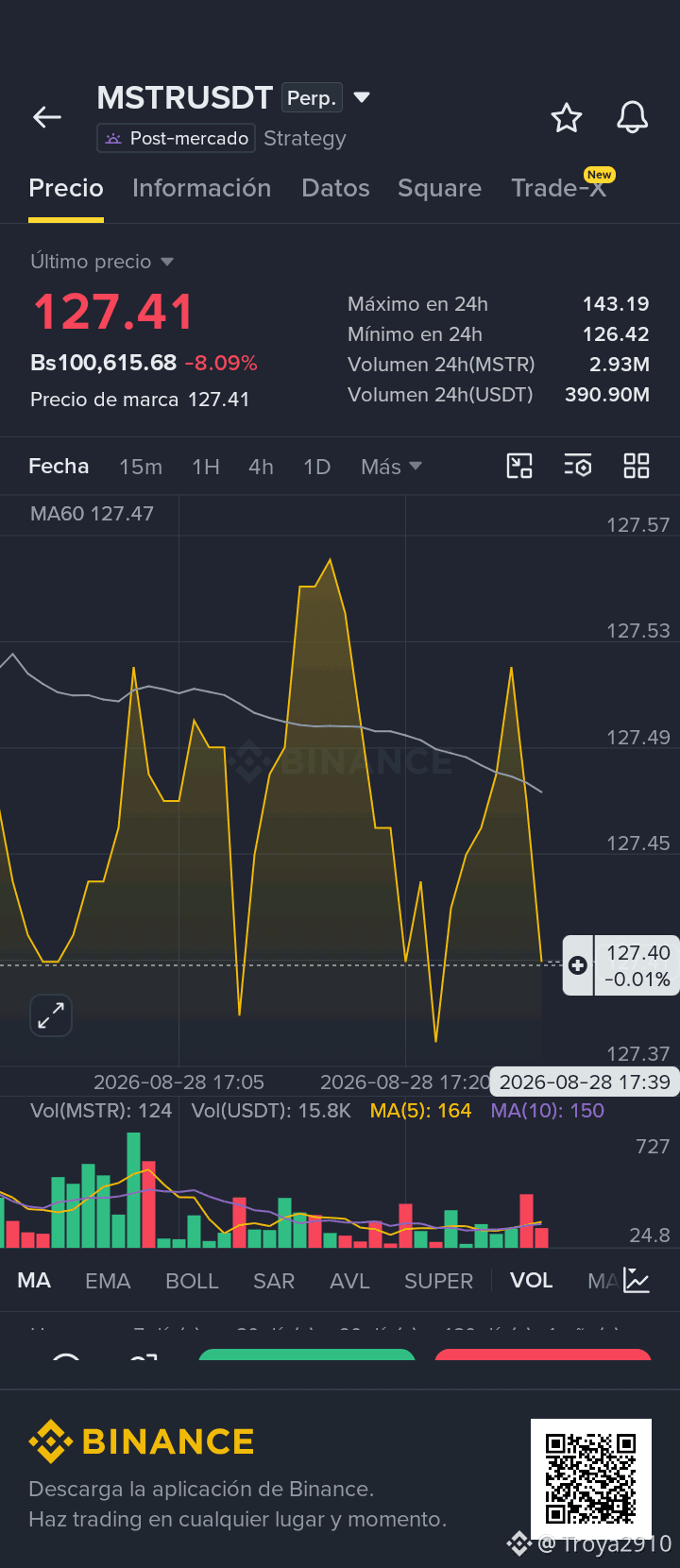The width and height of the screenshot is (680, 1568).
Task: Toggle the EMA indicator
Action: coord(108,1281)
